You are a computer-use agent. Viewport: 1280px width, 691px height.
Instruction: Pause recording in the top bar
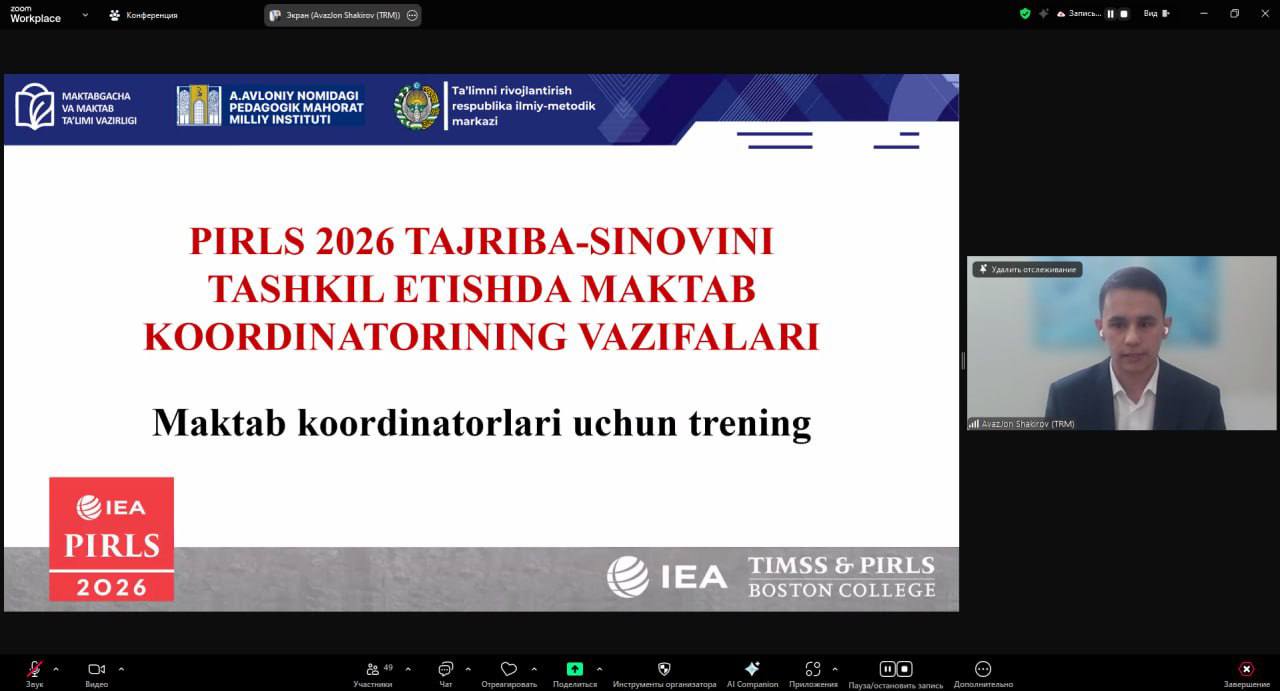point(1110,14)
